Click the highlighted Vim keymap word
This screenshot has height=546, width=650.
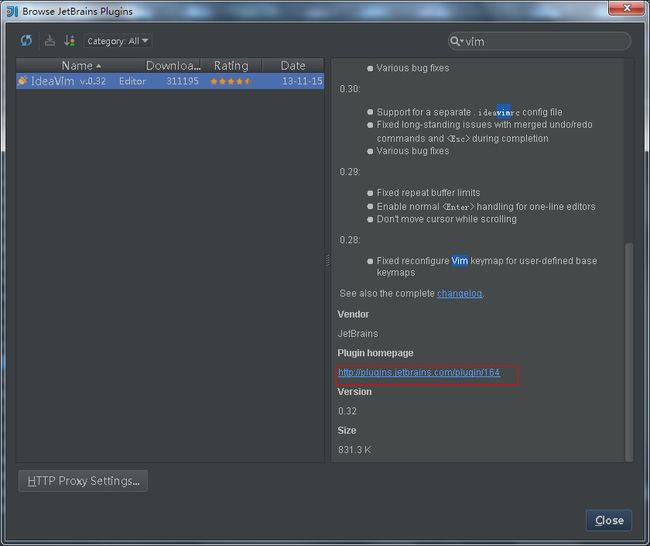coord(459,261)
